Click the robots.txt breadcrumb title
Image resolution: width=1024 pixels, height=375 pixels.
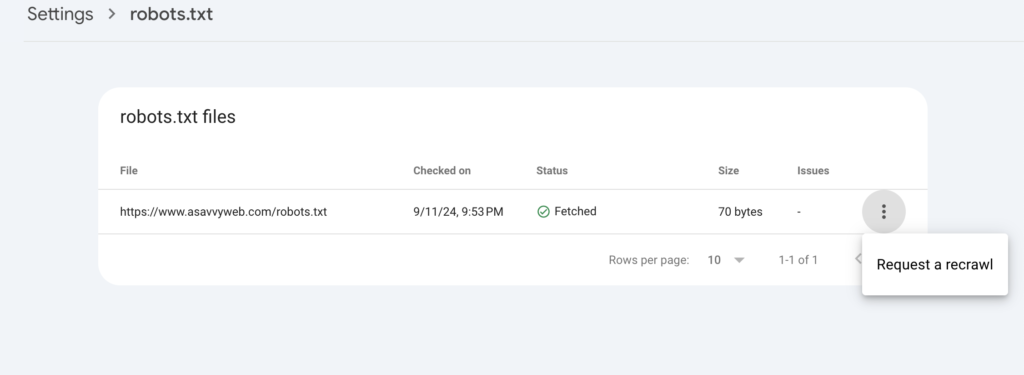tap(171, 14)
